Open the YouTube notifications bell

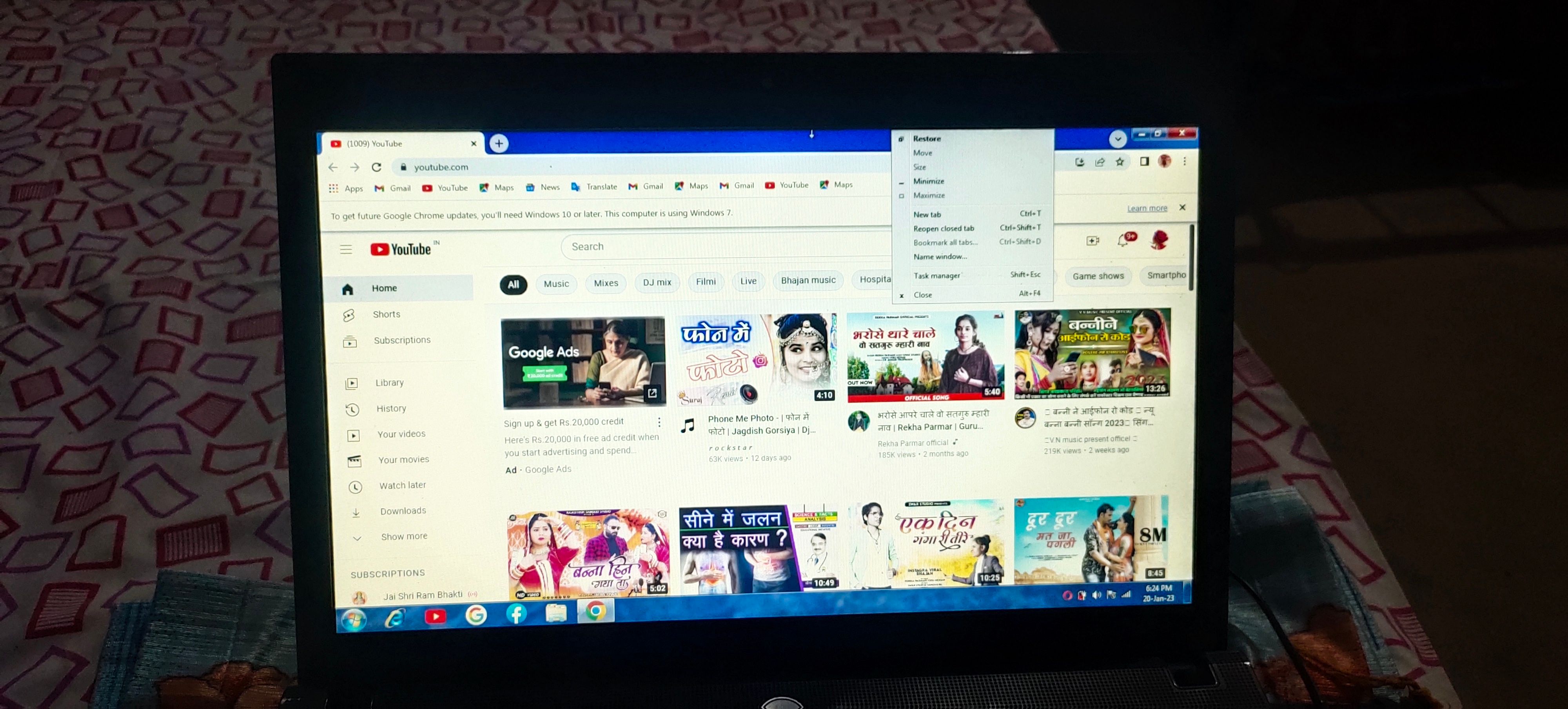[1123, 241]
